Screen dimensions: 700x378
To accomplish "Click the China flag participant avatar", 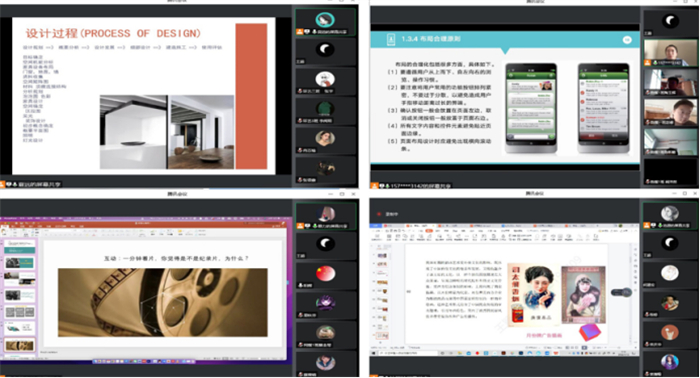I will tap(325, 273).
